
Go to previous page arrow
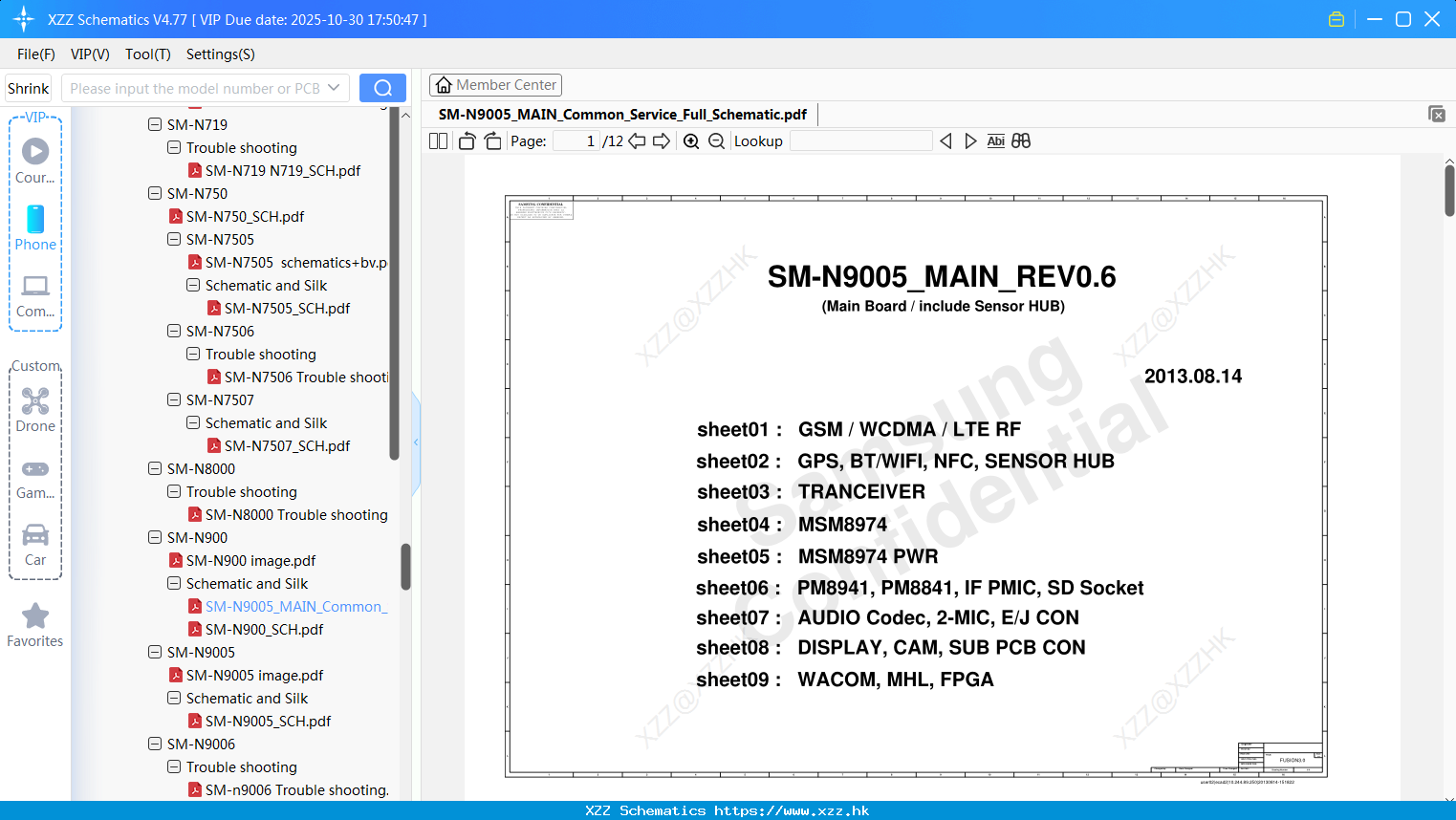637,140
